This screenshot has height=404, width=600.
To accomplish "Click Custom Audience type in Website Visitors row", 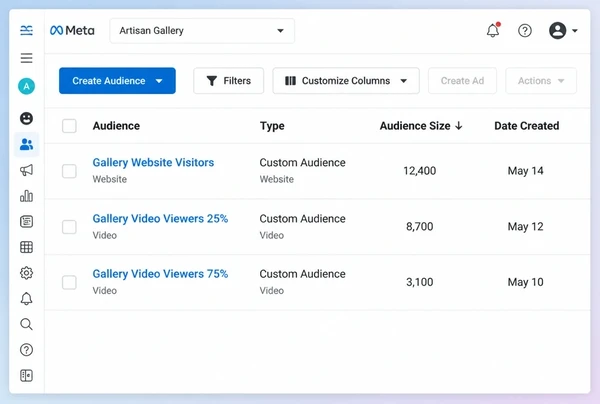I will pos(302,163).
